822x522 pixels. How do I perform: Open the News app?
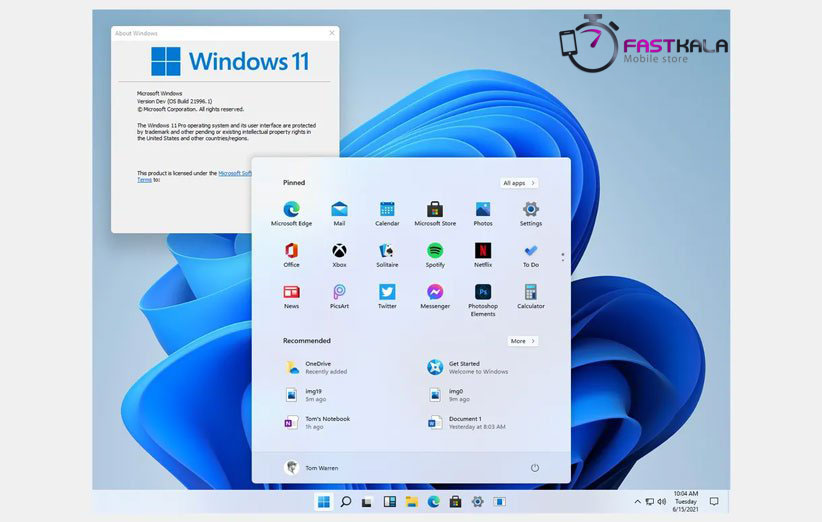291,296
